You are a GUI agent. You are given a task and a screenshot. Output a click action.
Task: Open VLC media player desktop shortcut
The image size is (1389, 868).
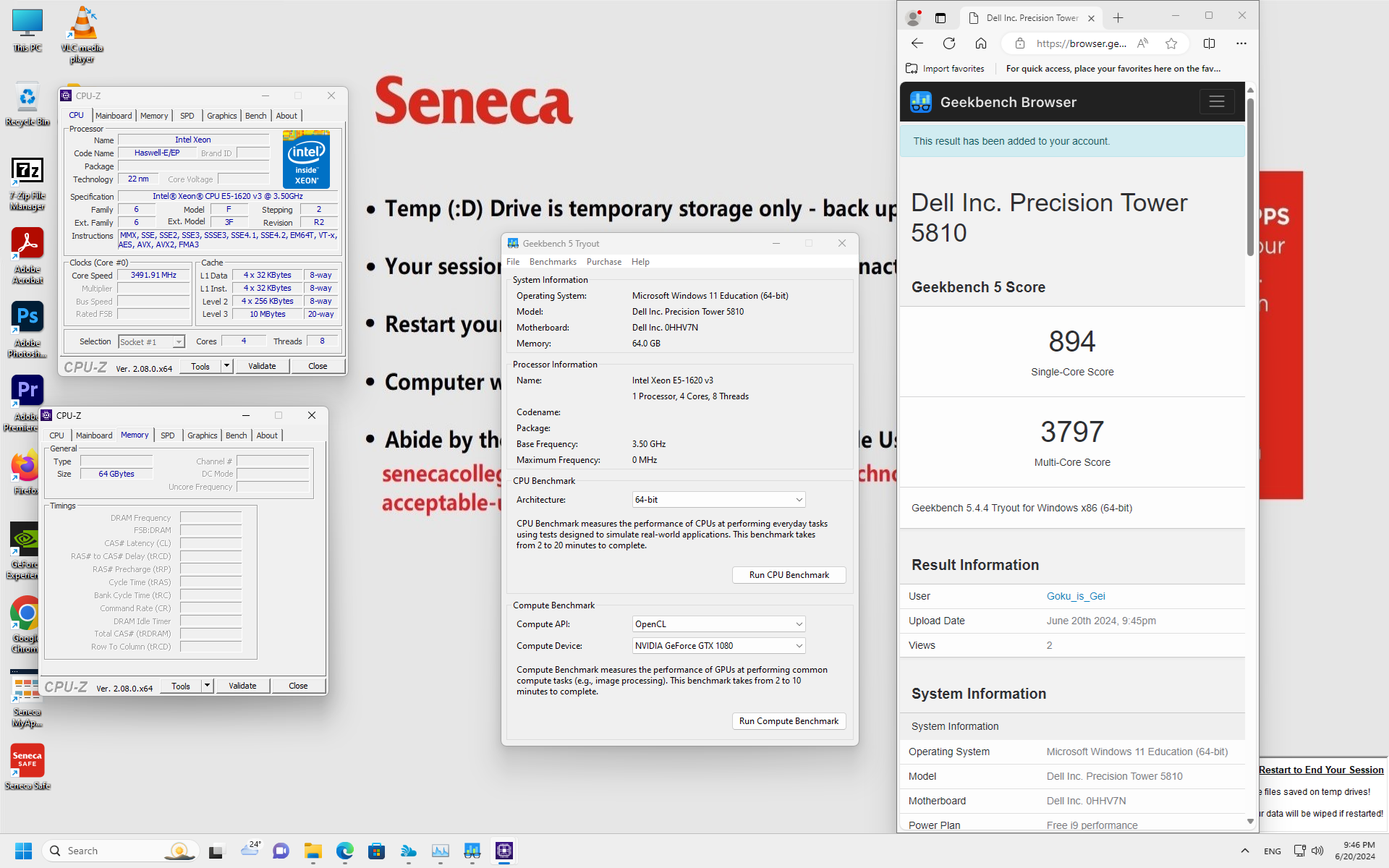tap(82, 35)
